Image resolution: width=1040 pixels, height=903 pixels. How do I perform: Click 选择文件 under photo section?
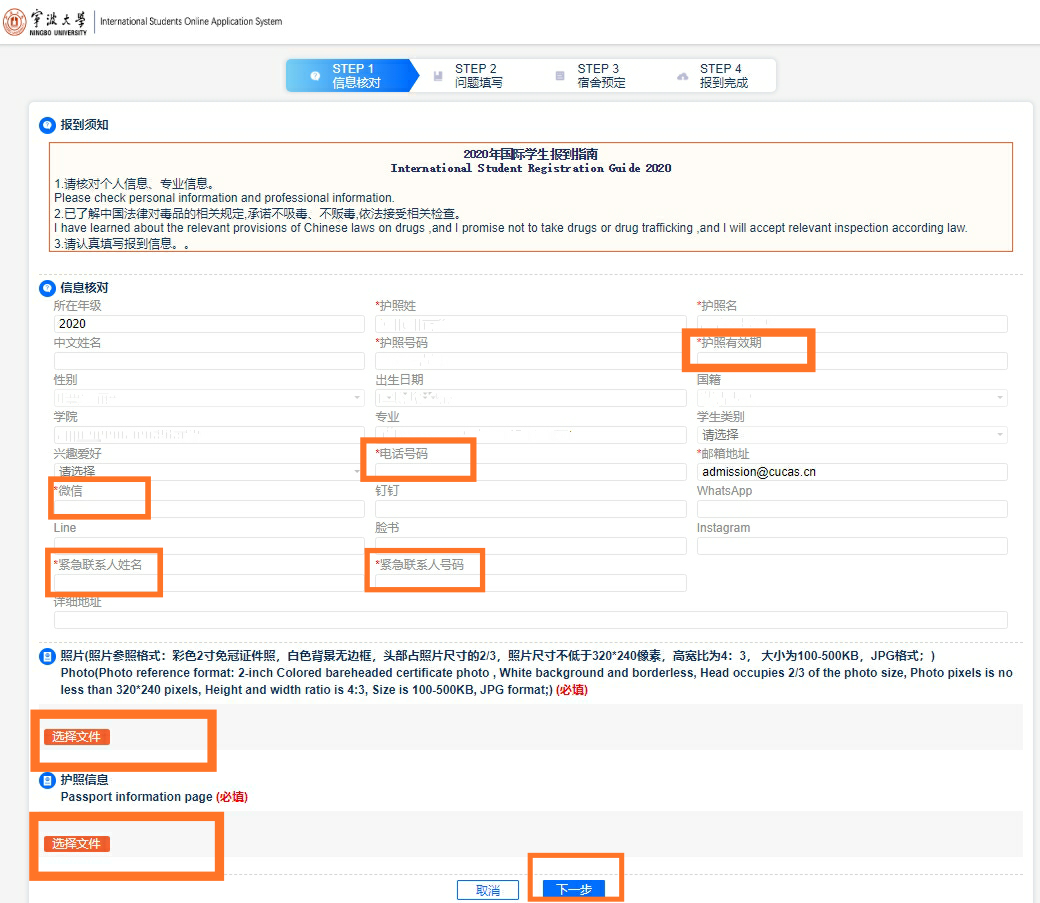tap(77, 737)
